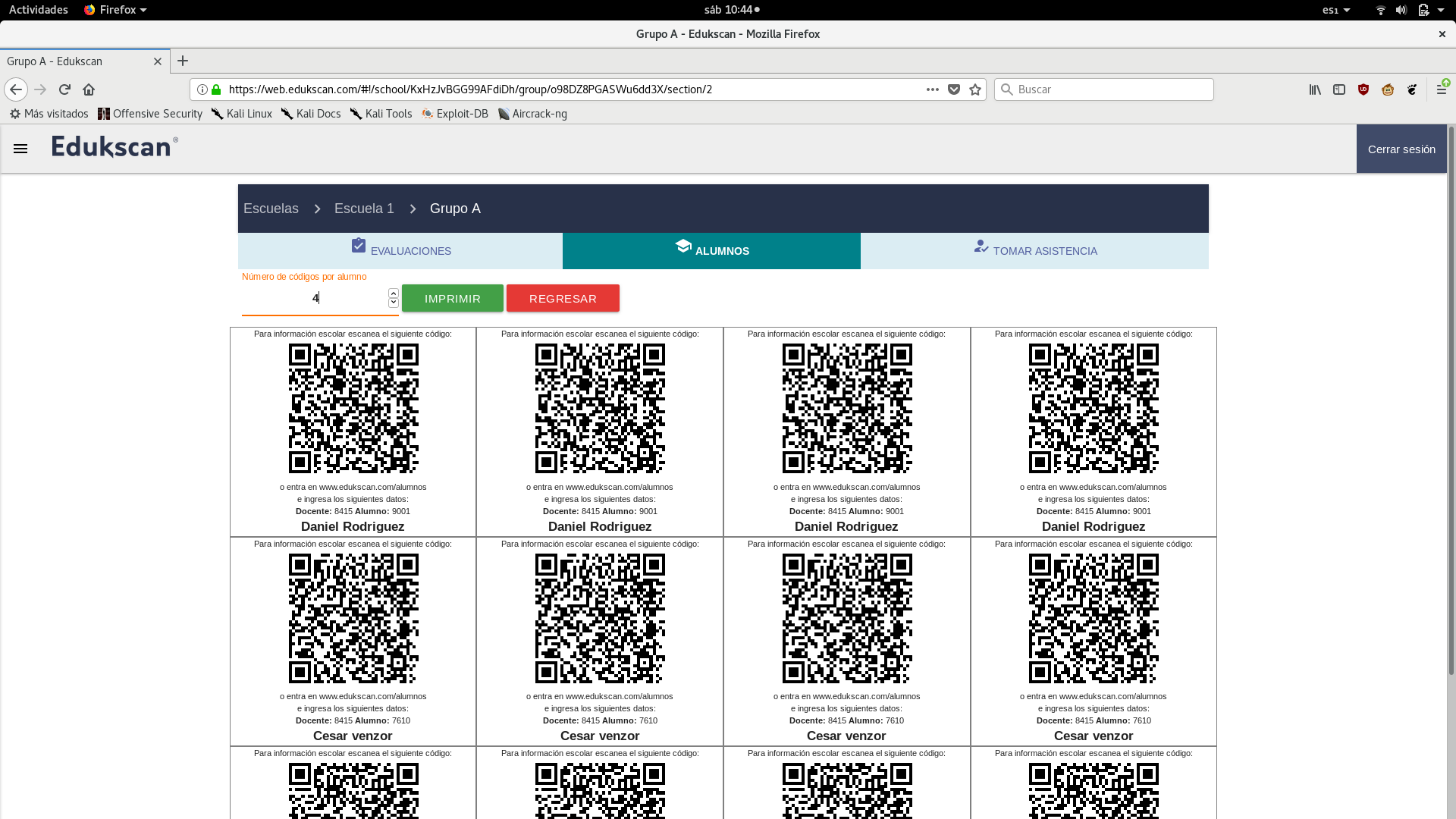The width and height of the screenshot is (1456, 819).
Task: Open the Aircrack-ng bookmark
Action: pyautogui.click(x=532, y=114)
